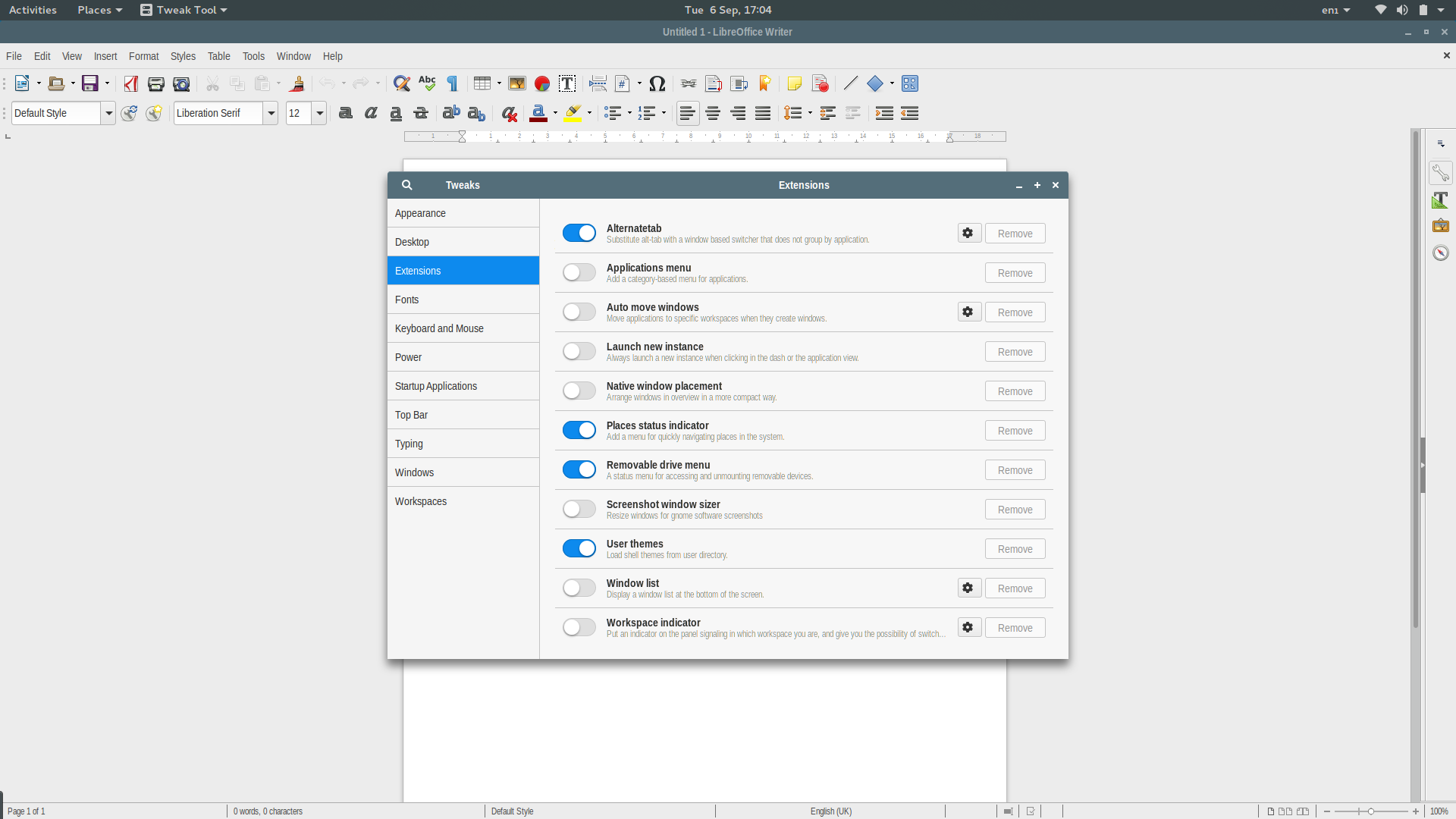The width and height of the screenshot is (1456, 819).
Task: Open Window list settings gear
Action: pos(968,588)
